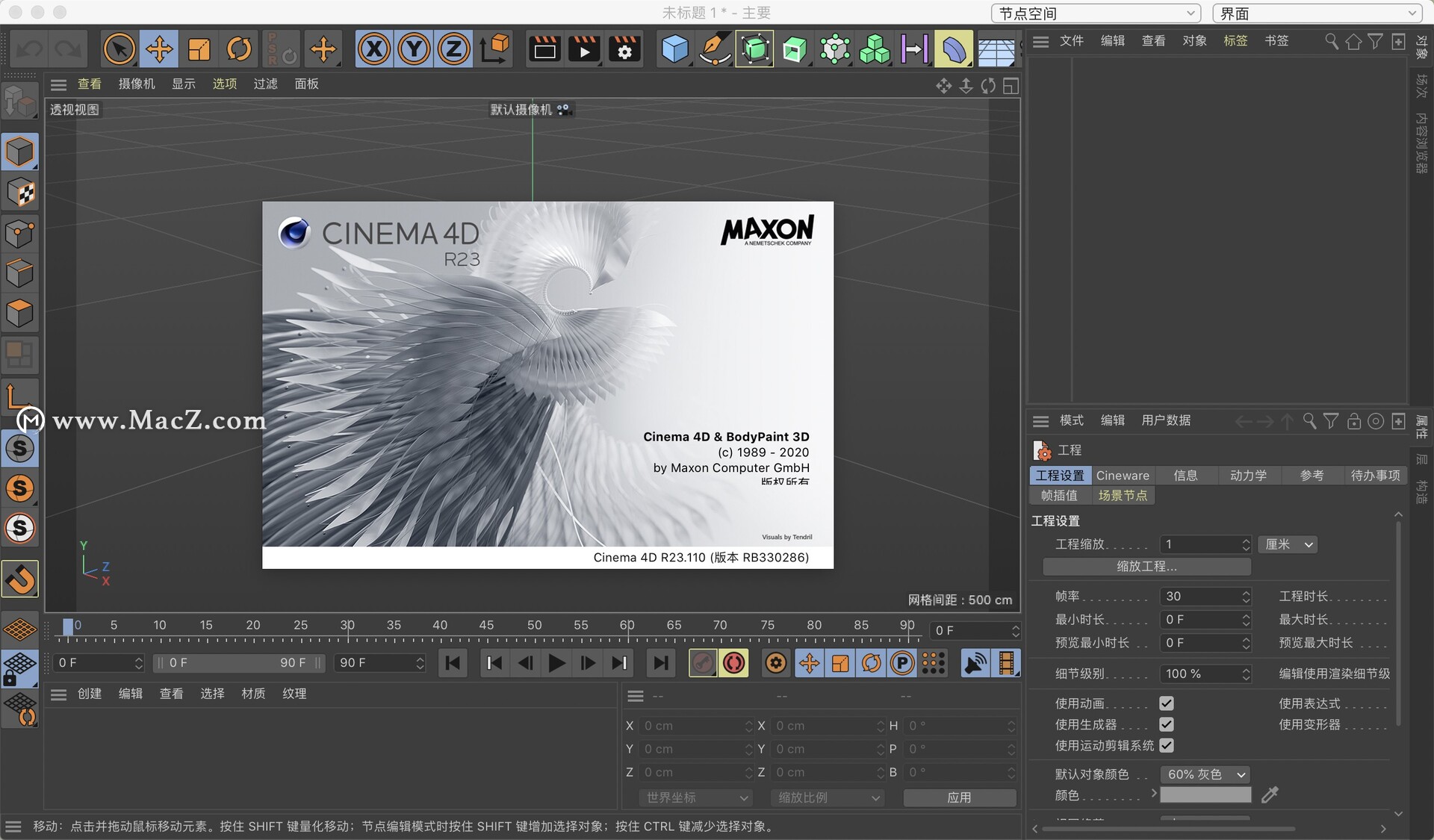
Task: Render the current view clapperboard icon
Action: (544, 49)
